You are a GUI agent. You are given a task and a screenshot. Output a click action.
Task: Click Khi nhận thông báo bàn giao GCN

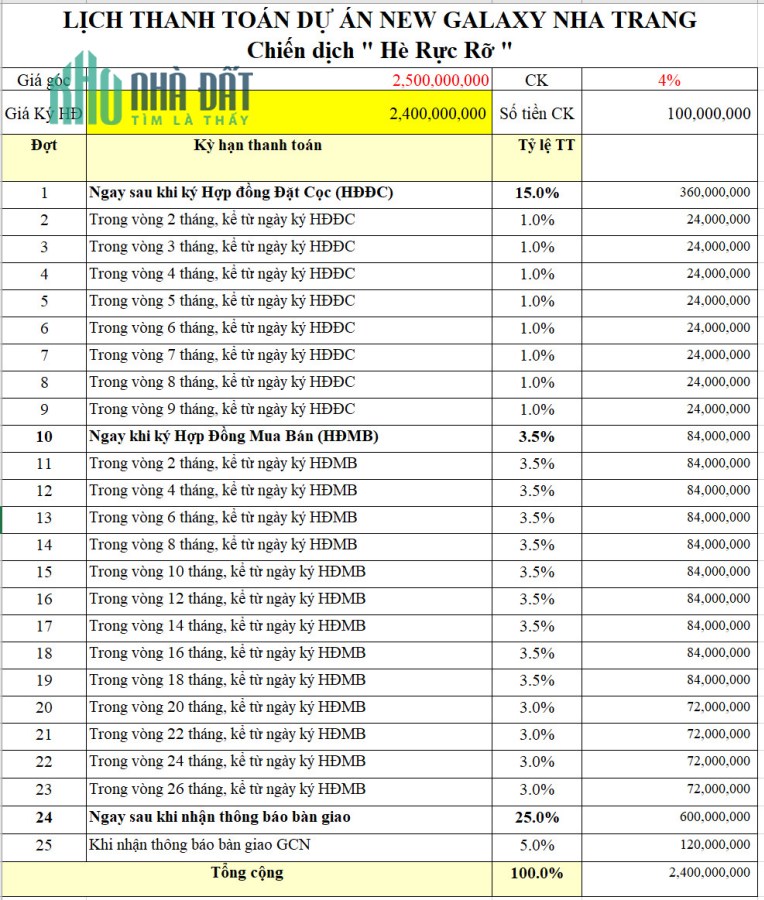pos(200,845)
